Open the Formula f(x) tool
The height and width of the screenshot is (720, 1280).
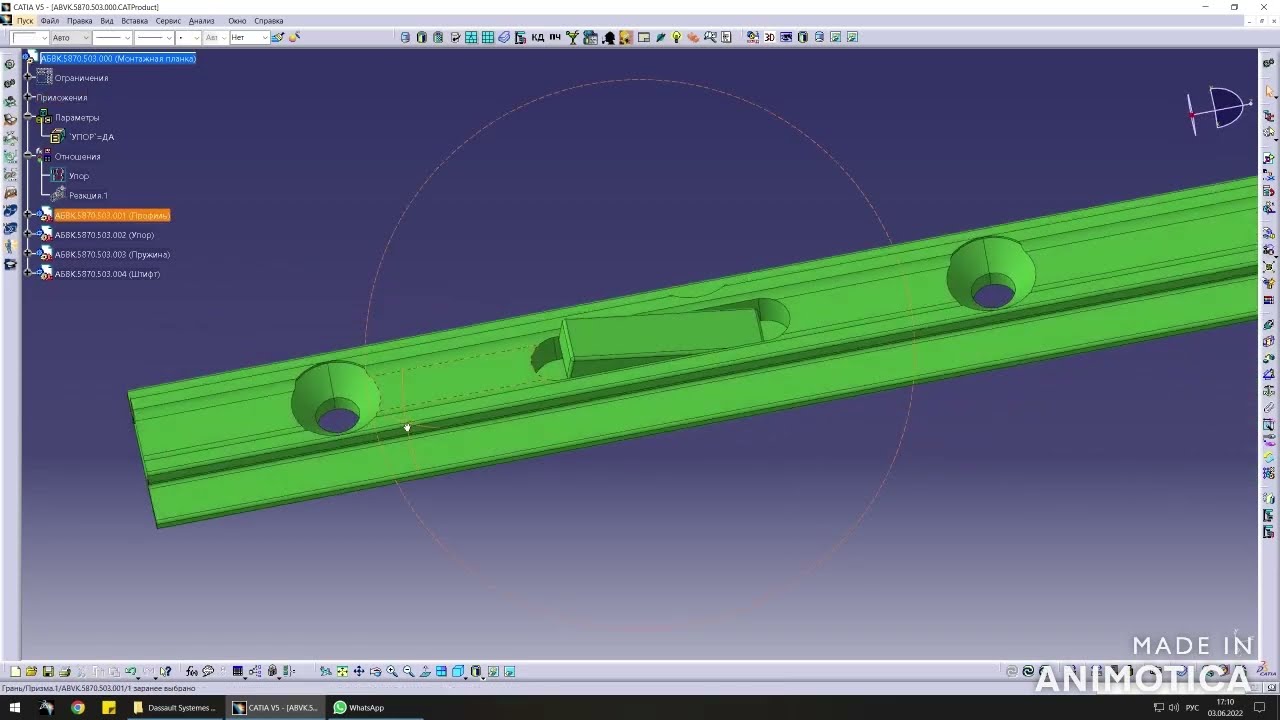[x=192, y=671]
